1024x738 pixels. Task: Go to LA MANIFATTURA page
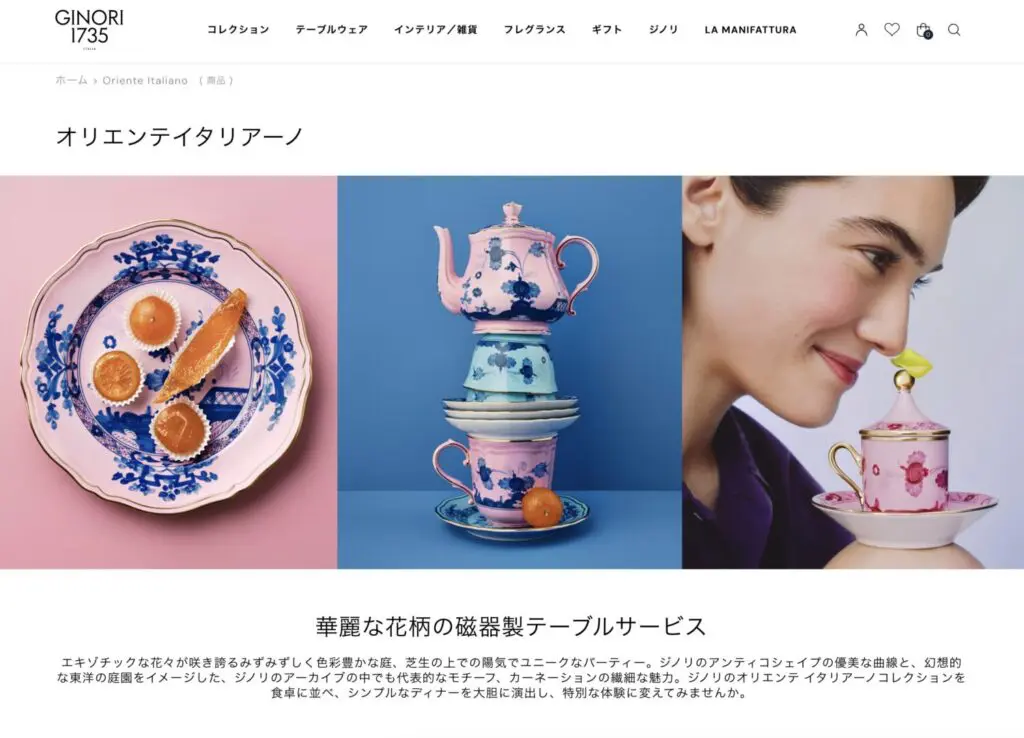pyautogui.click(x=750, y=29)
